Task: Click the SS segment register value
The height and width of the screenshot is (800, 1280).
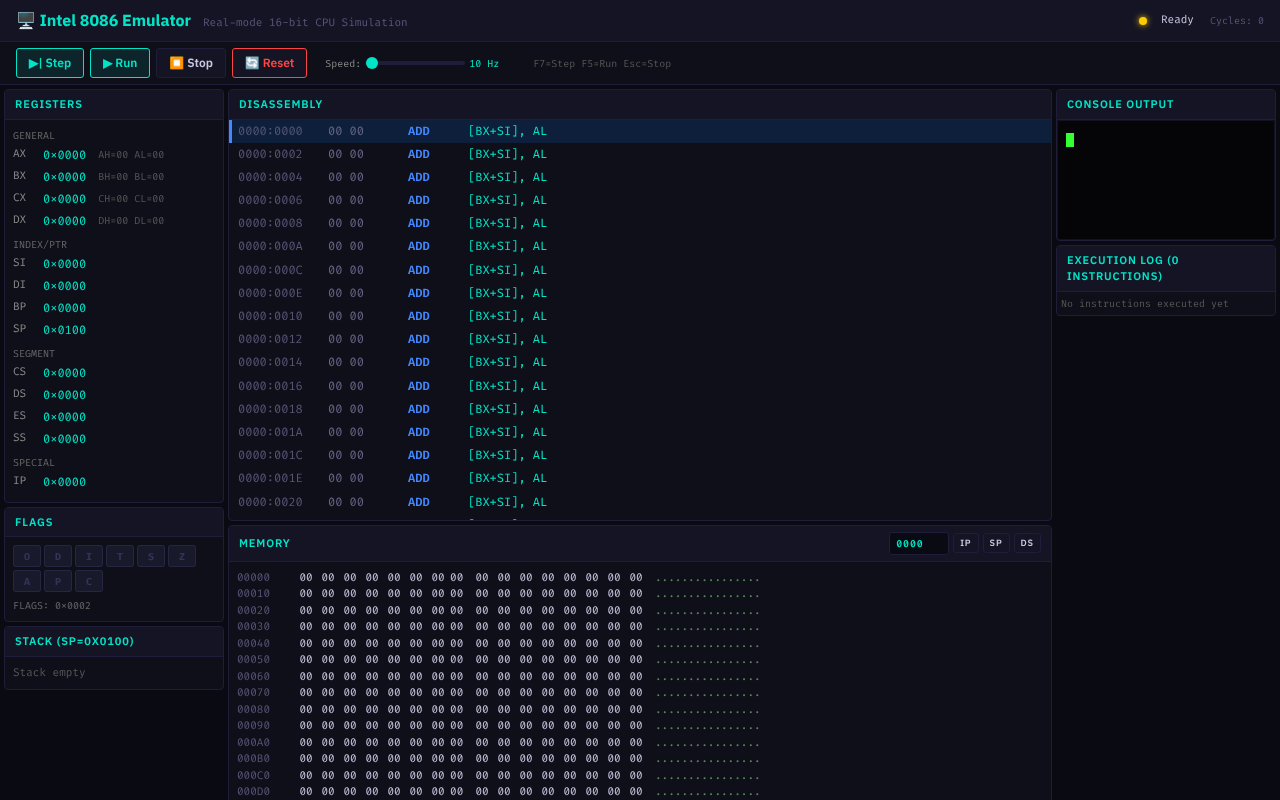Action: (x=64, y=439)
